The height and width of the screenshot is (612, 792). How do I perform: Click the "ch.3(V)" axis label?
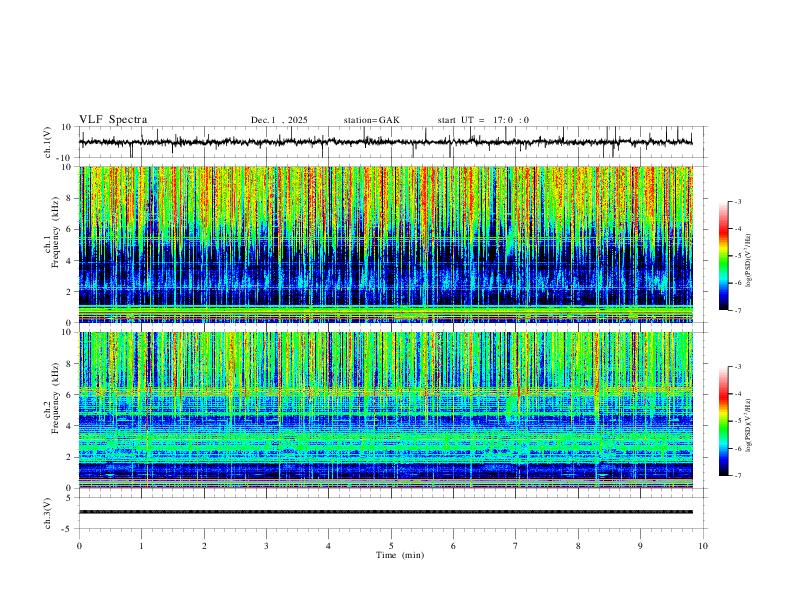pyautogui.click(x=48, y=514)
